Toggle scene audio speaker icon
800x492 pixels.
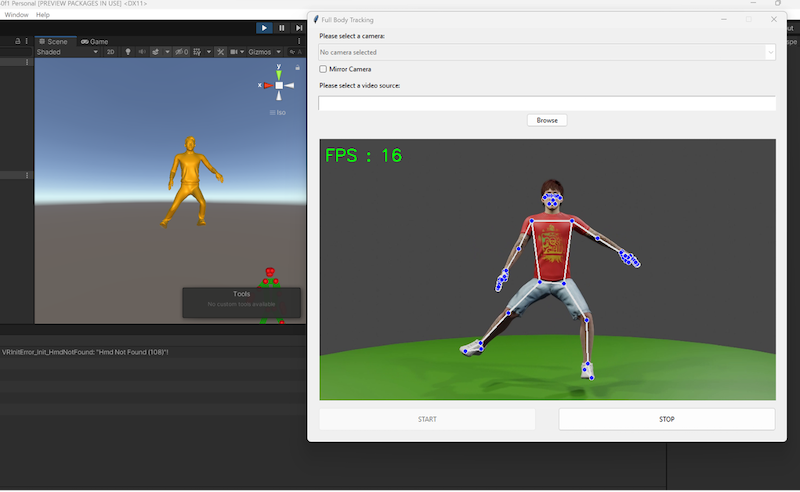pyautogui.click(x=141, y=52)
